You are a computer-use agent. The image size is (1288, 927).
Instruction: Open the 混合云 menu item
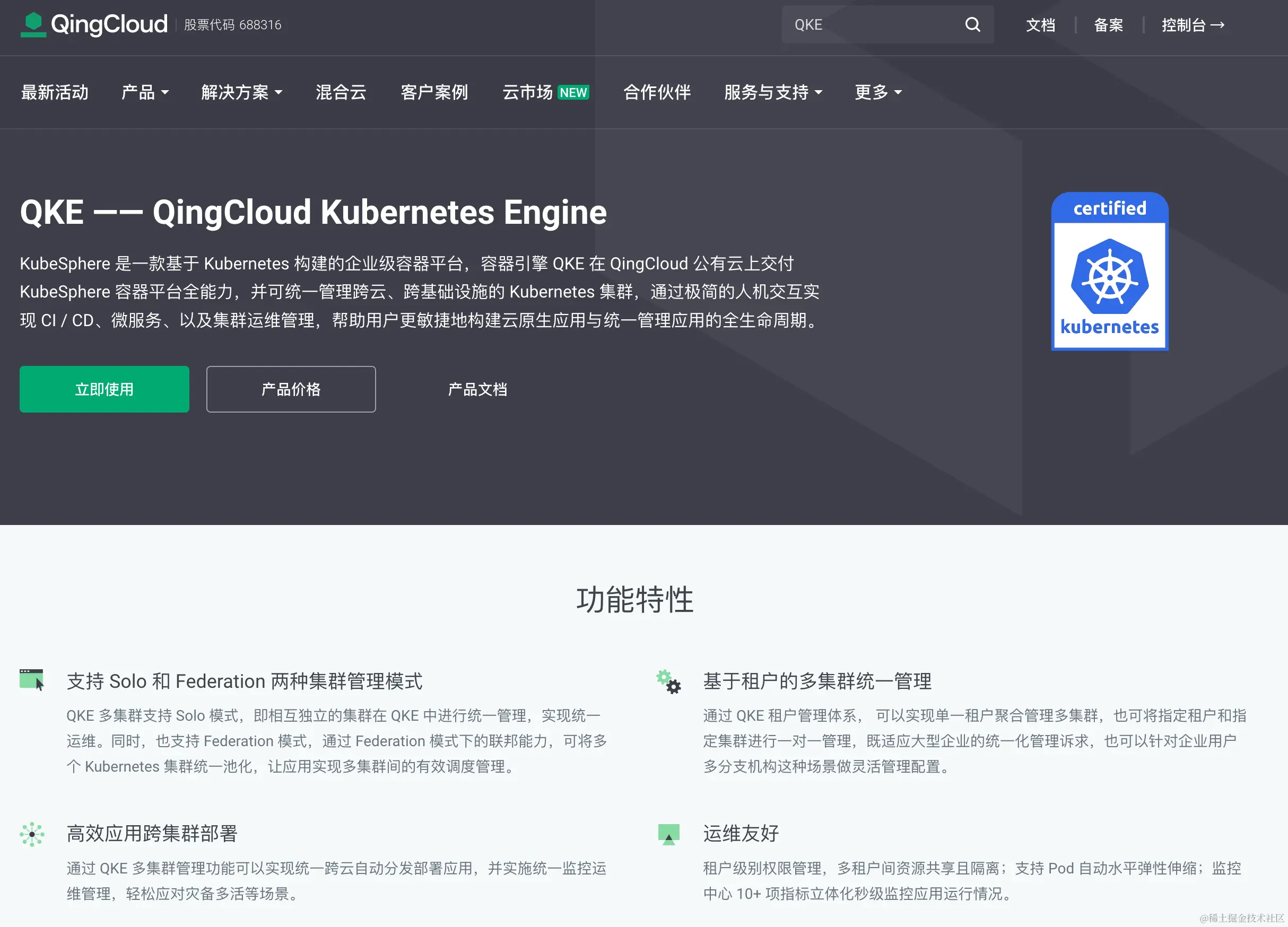click(x=341, y=92)
